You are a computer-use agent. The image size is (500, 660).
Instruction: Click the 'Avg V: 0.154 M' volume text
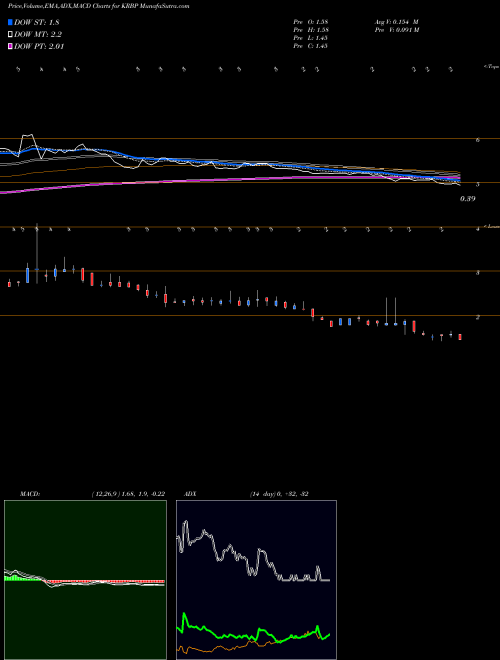tap(396, 22)
